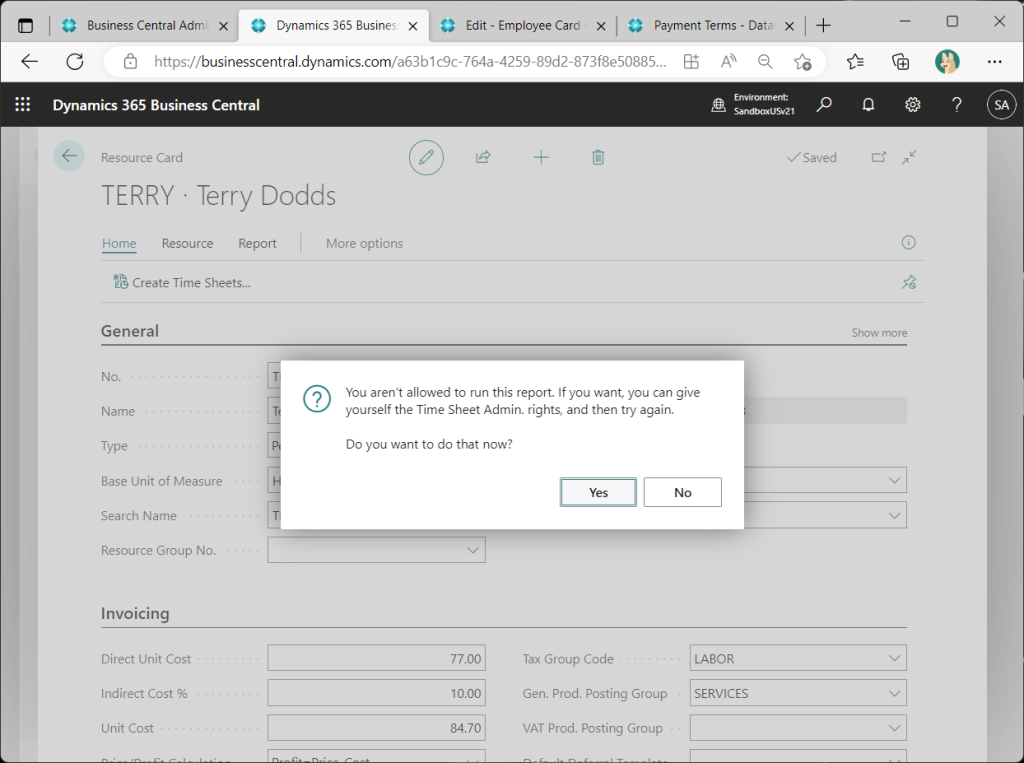This screenshot has height=763, width=1024.
Task: View site information lock icon
Action: coord(131,61)
